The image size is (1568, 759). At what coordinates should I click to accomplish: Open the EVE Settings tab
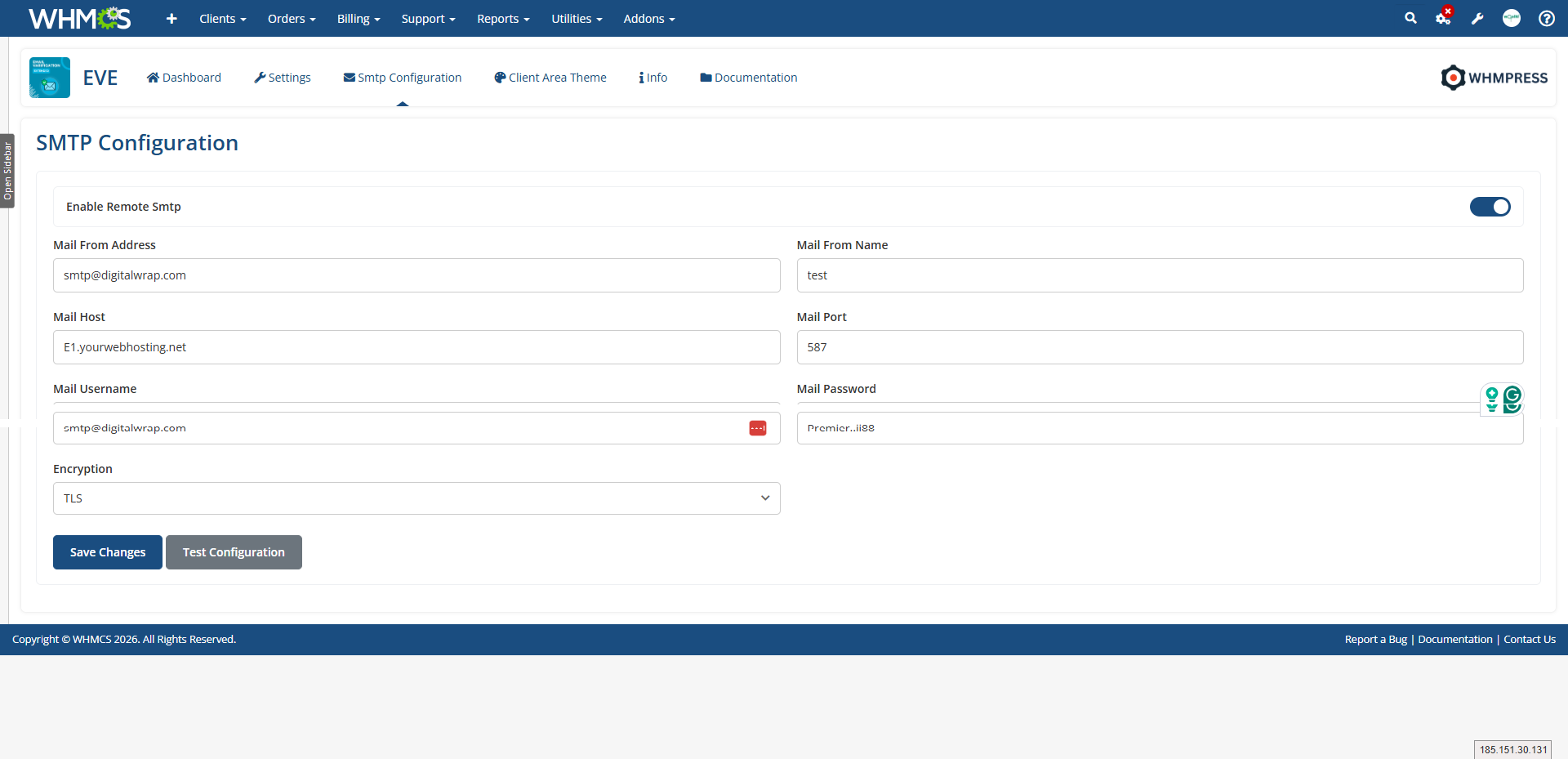click(283, 78)
